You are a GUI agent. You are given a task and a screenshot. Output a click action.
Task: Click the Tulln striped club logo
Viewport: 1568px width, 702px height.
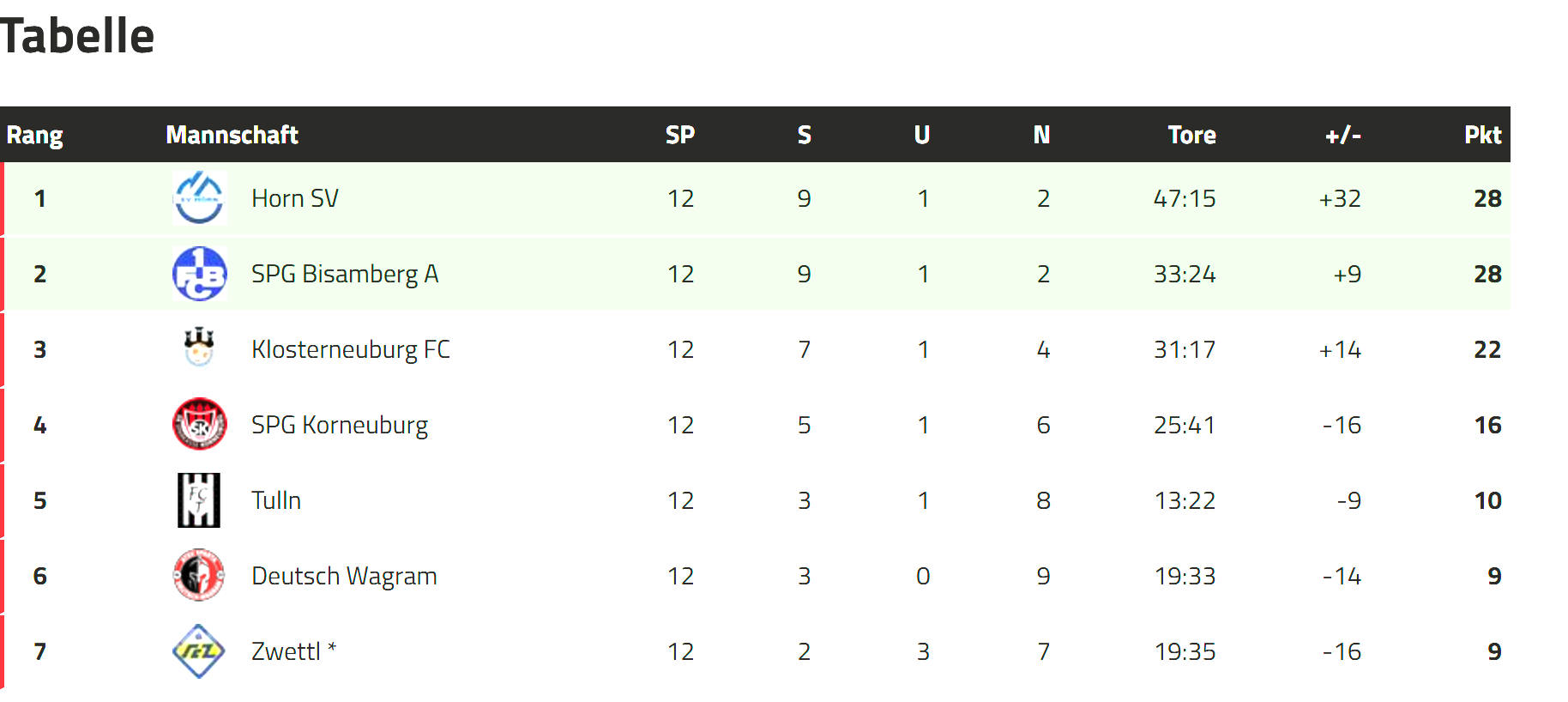[x=199, y=500]
